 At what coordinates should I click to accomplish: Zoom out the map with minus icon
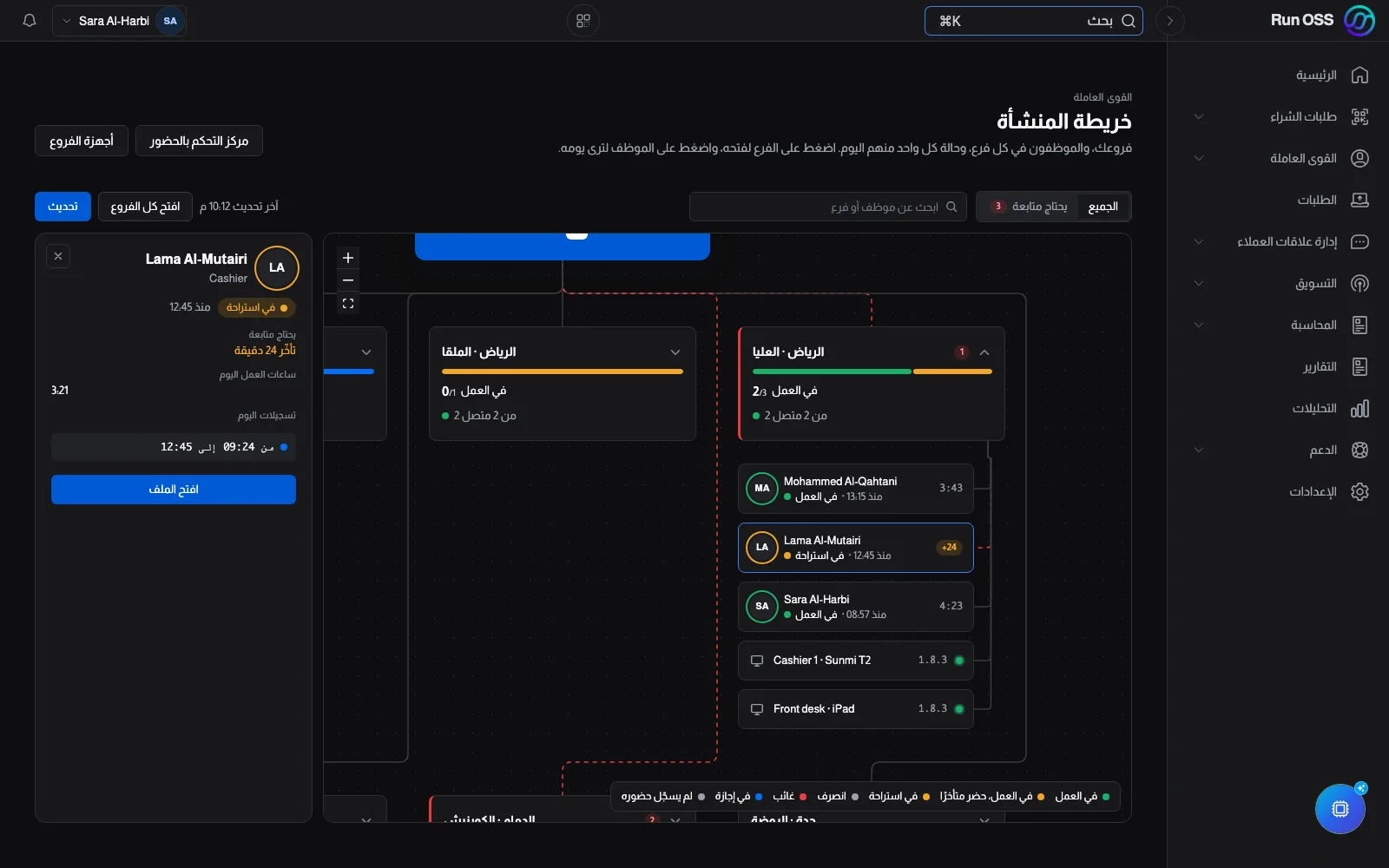(348, 280)
